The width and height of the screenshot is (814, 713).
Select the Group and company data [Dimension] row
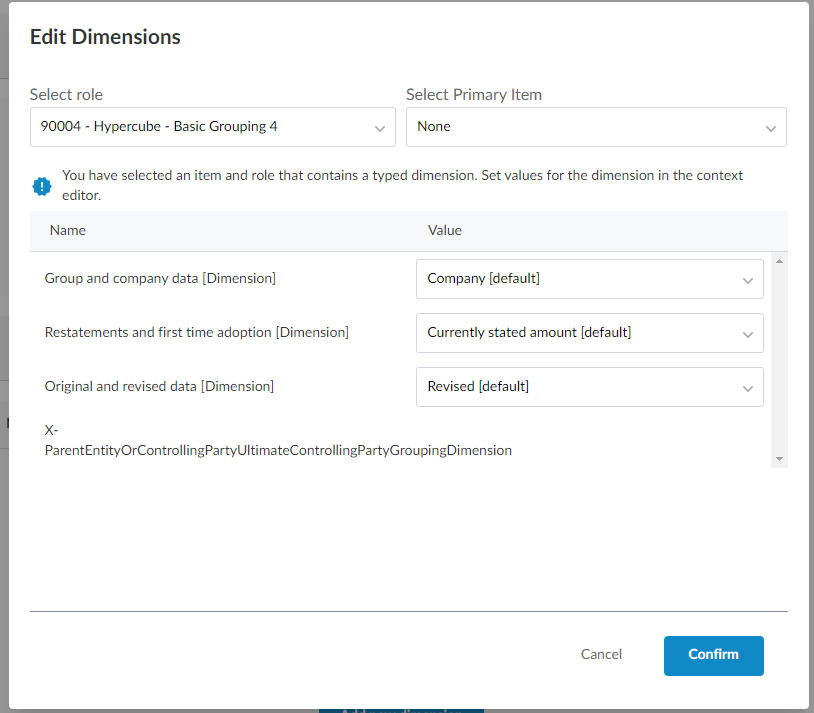click(160, 279)
